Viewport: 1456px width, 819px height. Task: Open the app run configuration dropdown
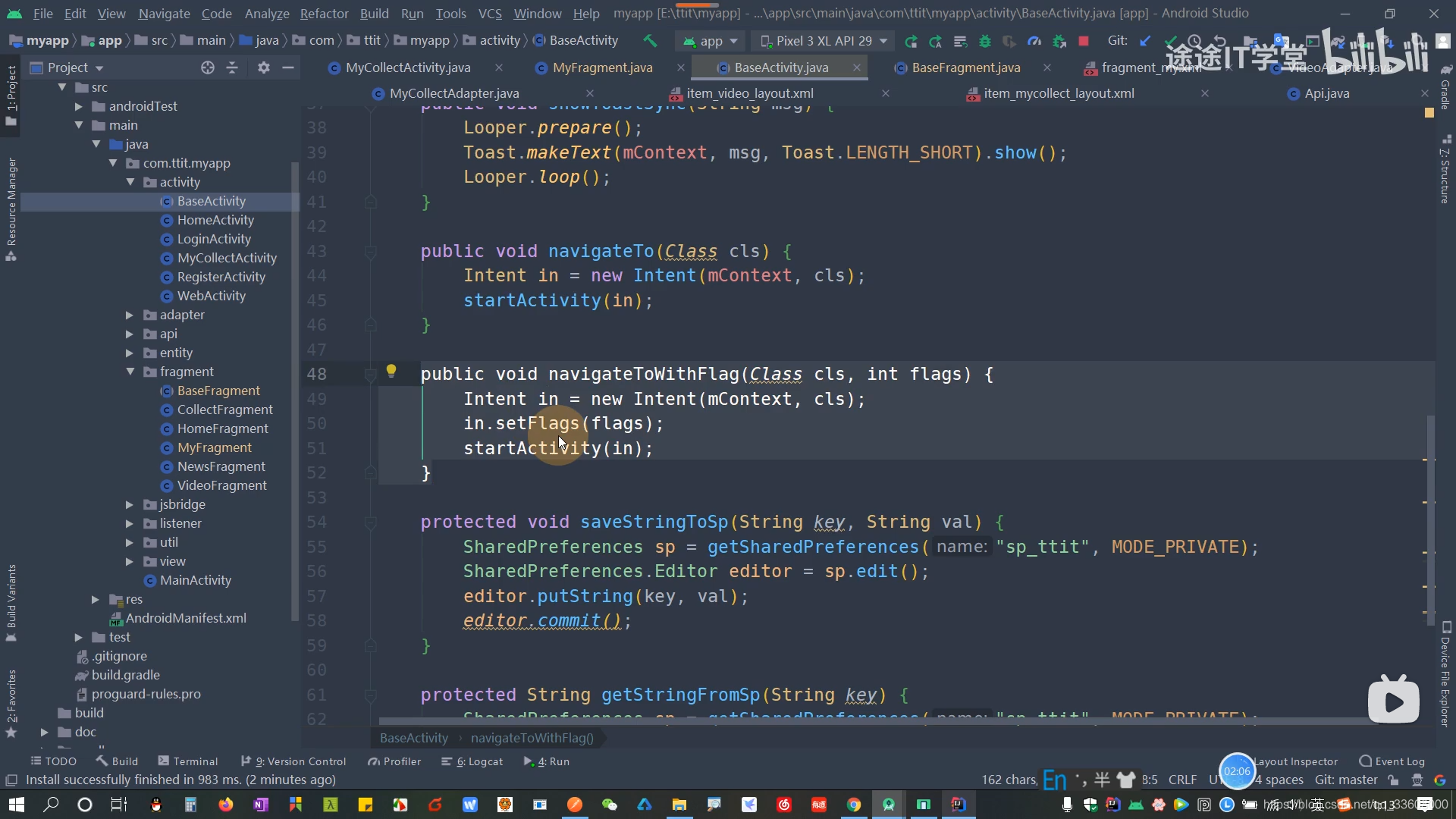710,41
